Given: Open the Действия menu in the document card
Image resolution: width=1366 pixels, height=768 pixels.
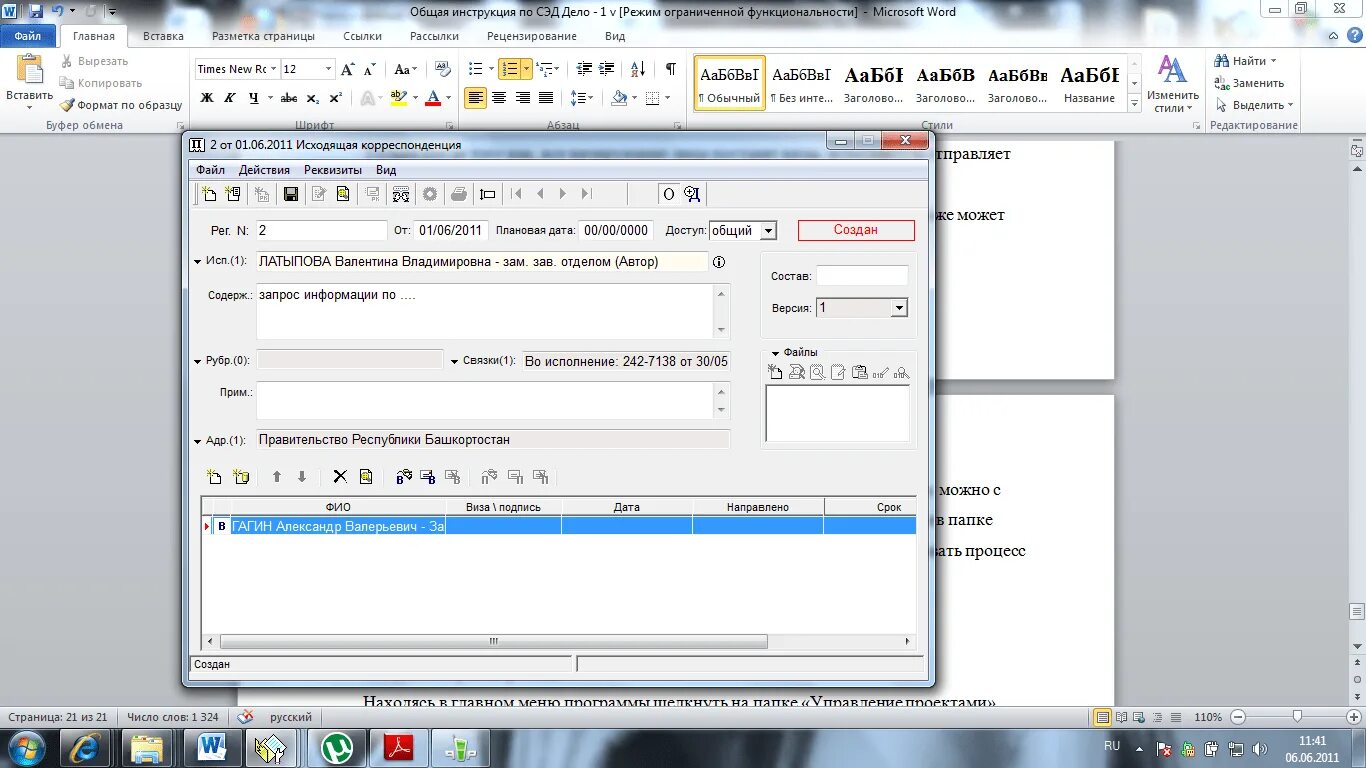Looking at the screenshot, I should point(264,170).
